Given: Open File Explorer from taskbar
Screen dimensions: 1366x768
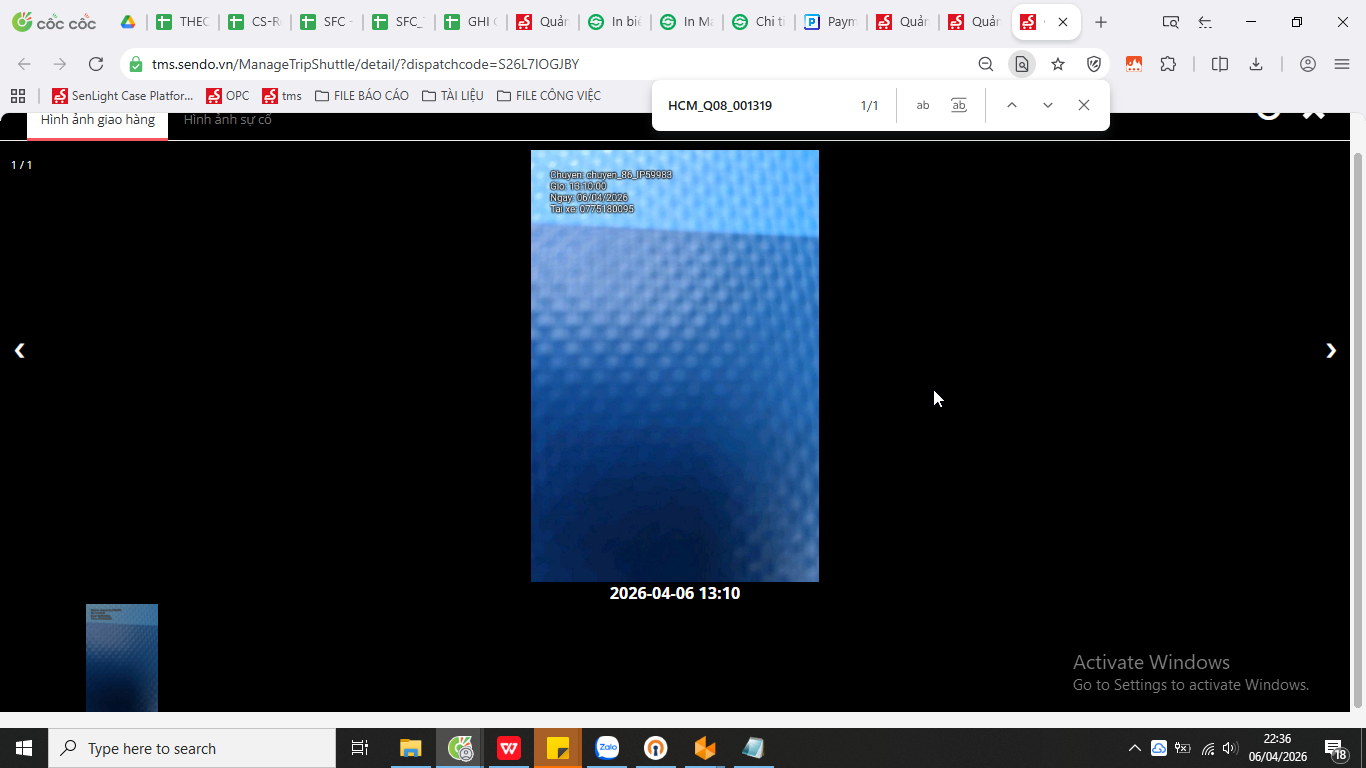Looking at the screenshot, I should tap(411, 748).
